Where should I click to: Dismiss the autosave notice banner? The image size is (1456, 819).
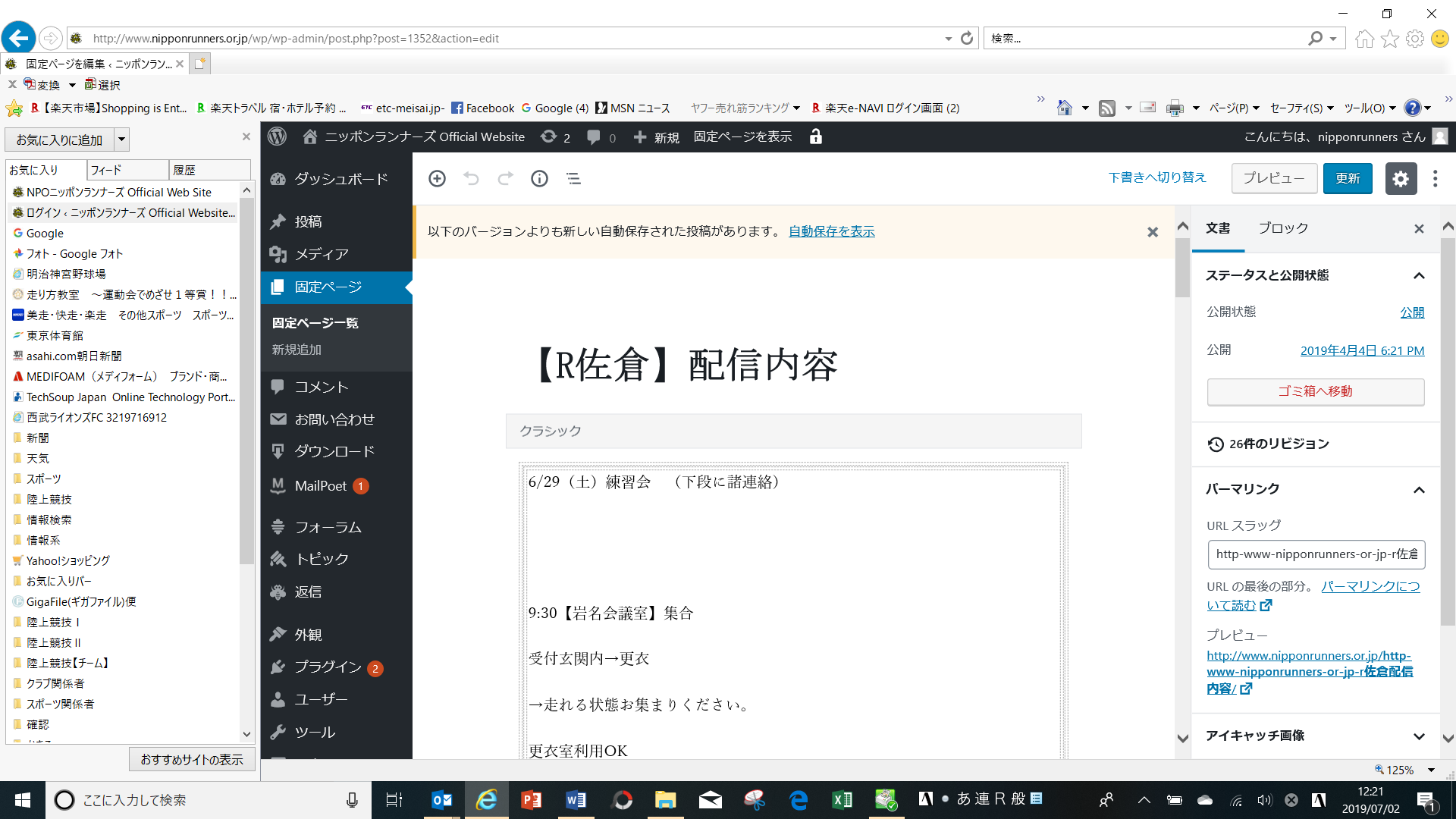pos(1152,232)
